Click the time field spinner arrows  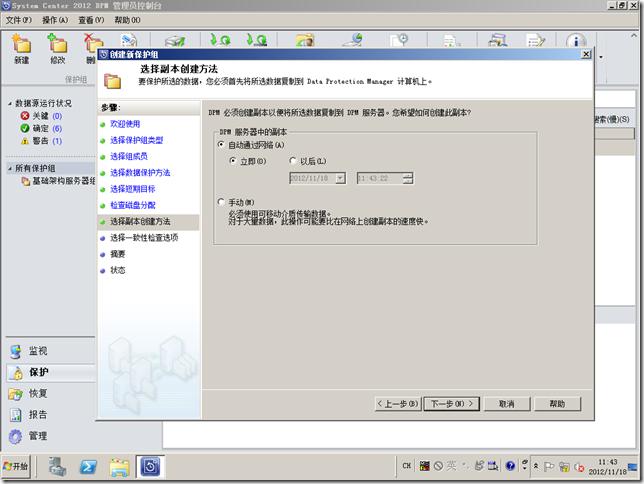click(x=407, y=178)
